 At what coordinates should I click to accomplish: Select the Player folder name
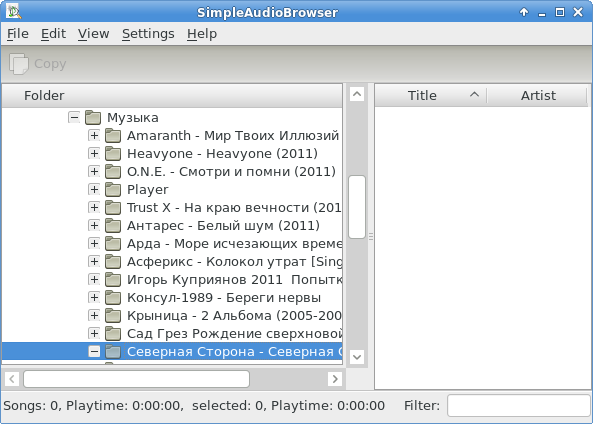pyautogui.click(x=148, y=189)
